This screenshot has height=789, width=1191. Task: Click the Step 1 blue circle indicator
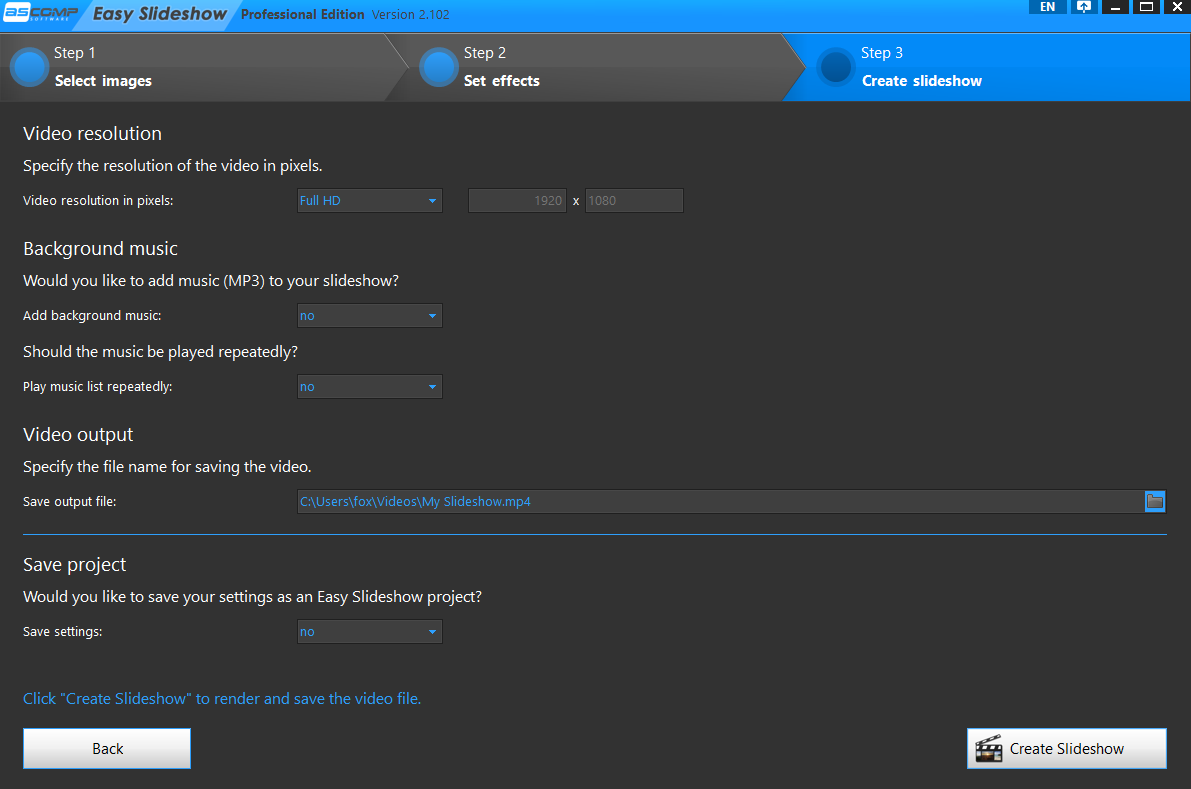(x=30, y=68)
